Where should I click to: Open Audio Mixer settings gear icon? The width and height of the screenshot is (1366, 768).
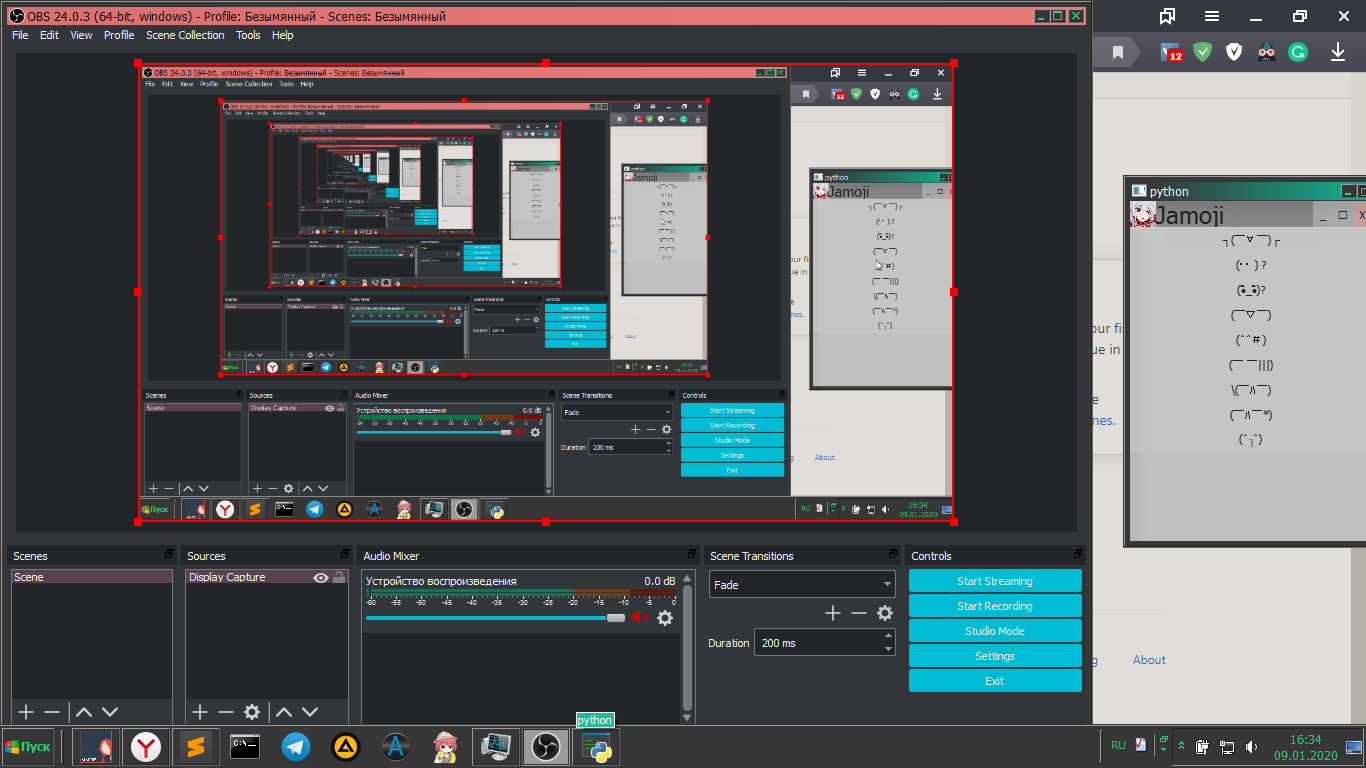(x=665, y=618)
